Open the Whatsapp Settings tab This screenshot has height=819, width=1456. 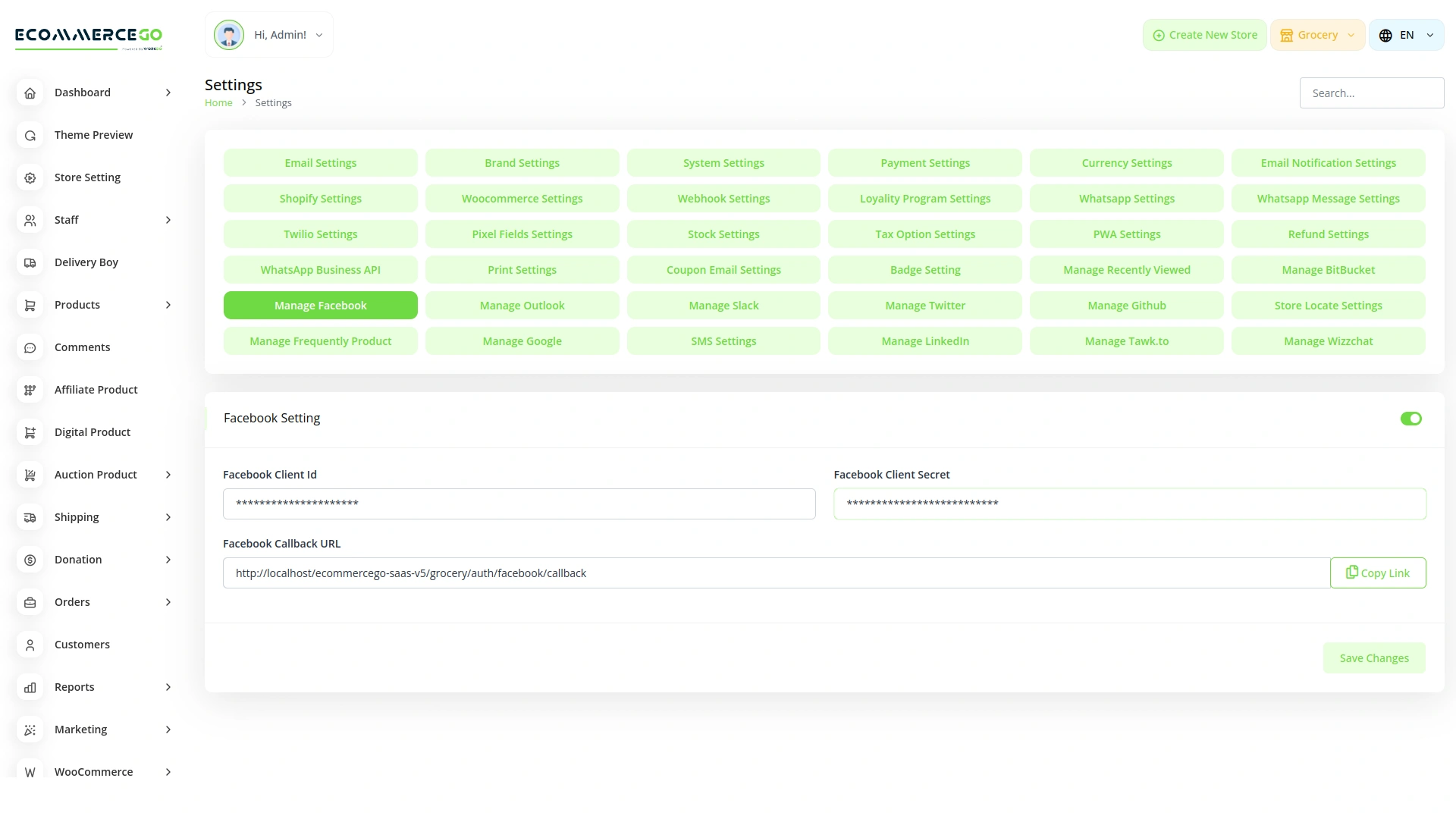1126,198
